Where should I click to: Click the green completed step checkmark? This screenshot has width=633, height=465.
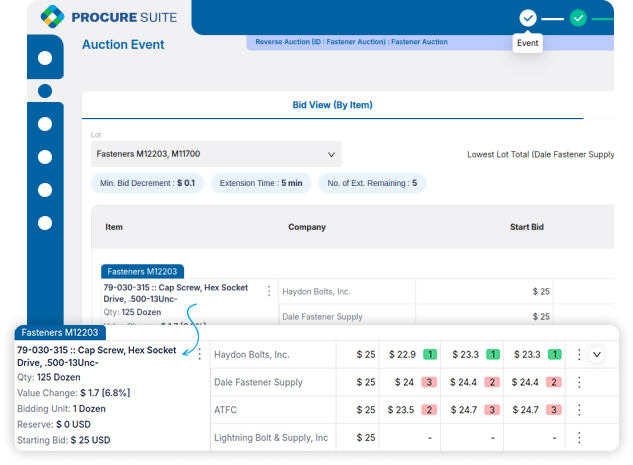tap(578, 18)
